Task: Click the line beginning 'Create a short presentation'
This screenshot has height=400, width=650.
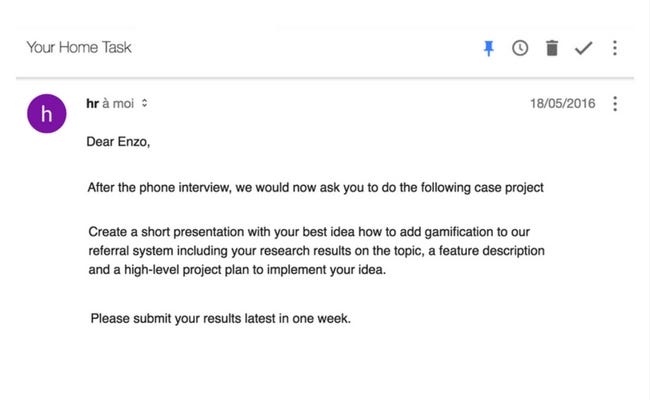Action: (309, 232)
